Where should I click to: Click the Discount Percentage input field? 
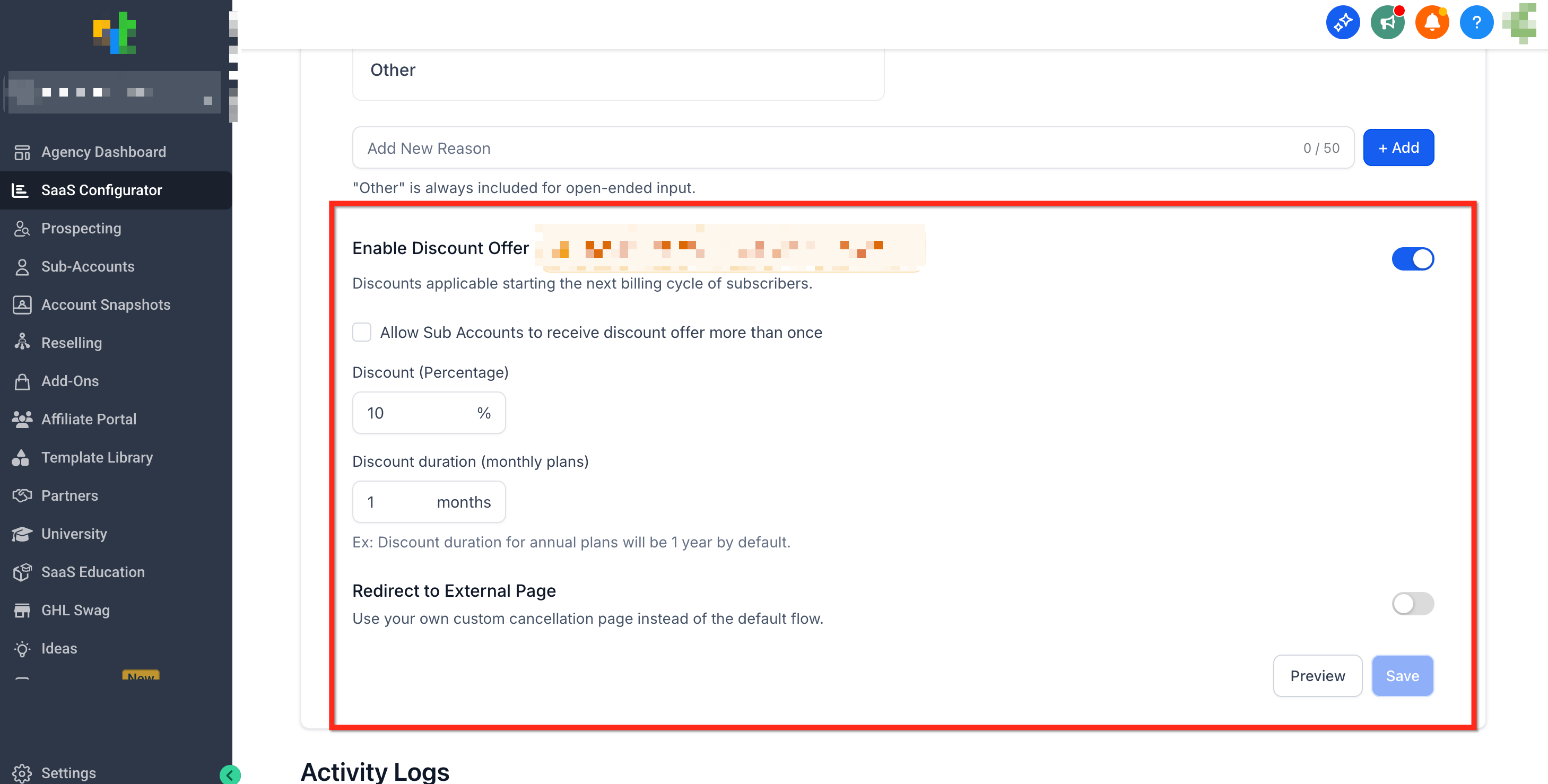pyautogui.click(x=415, y=413)
